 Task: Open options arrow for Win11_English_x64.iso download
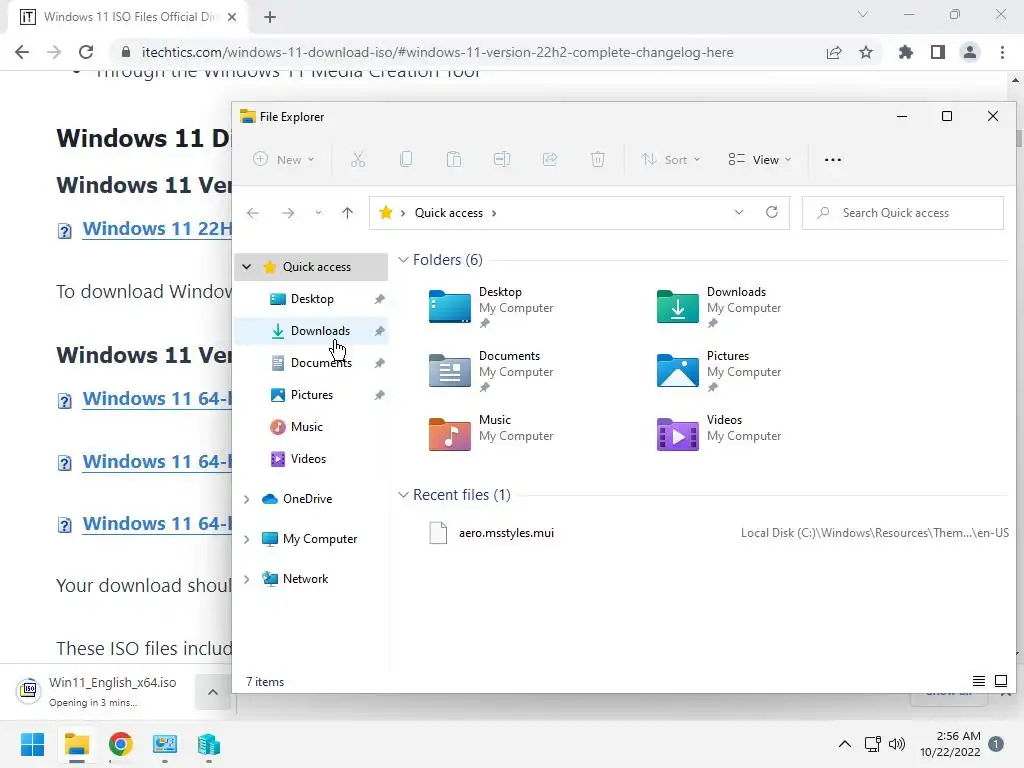tap(213, 692)
